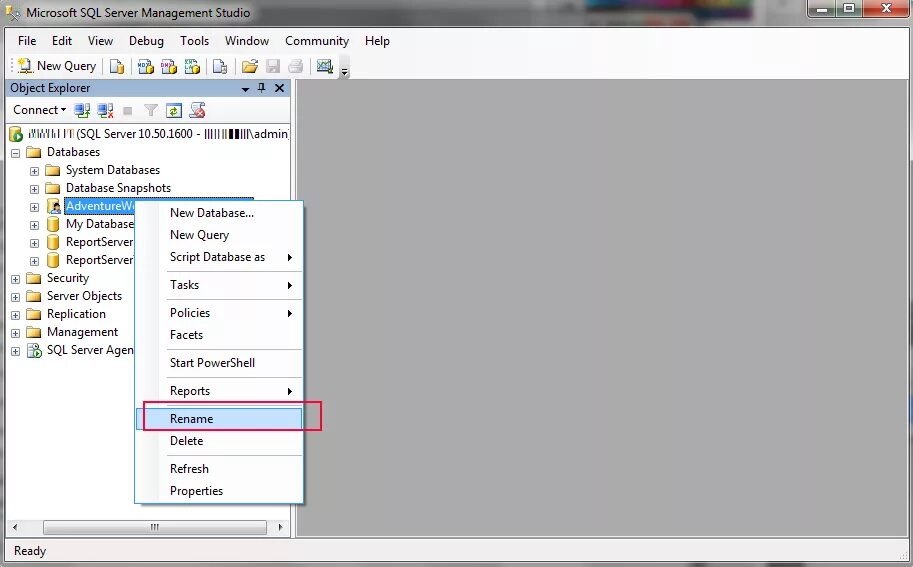Click the Connect Object Explorer icon
The image size is (913, 567).
pos(82,110)
